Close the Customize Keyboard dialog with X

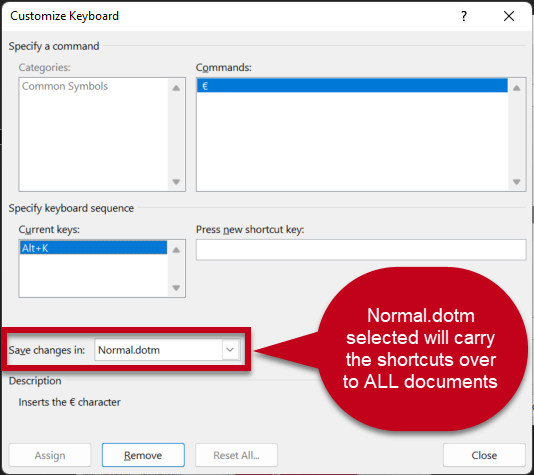click(x=509, y=16)
